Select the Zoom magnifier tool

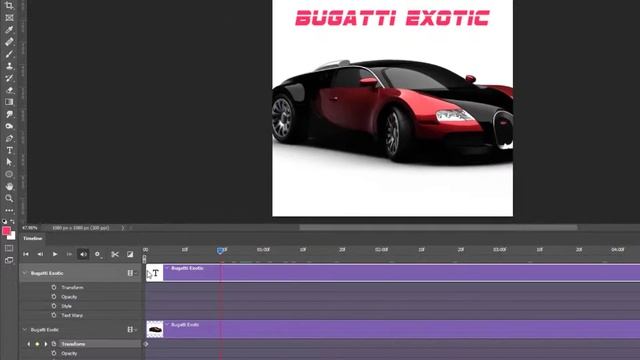point(9,198)
